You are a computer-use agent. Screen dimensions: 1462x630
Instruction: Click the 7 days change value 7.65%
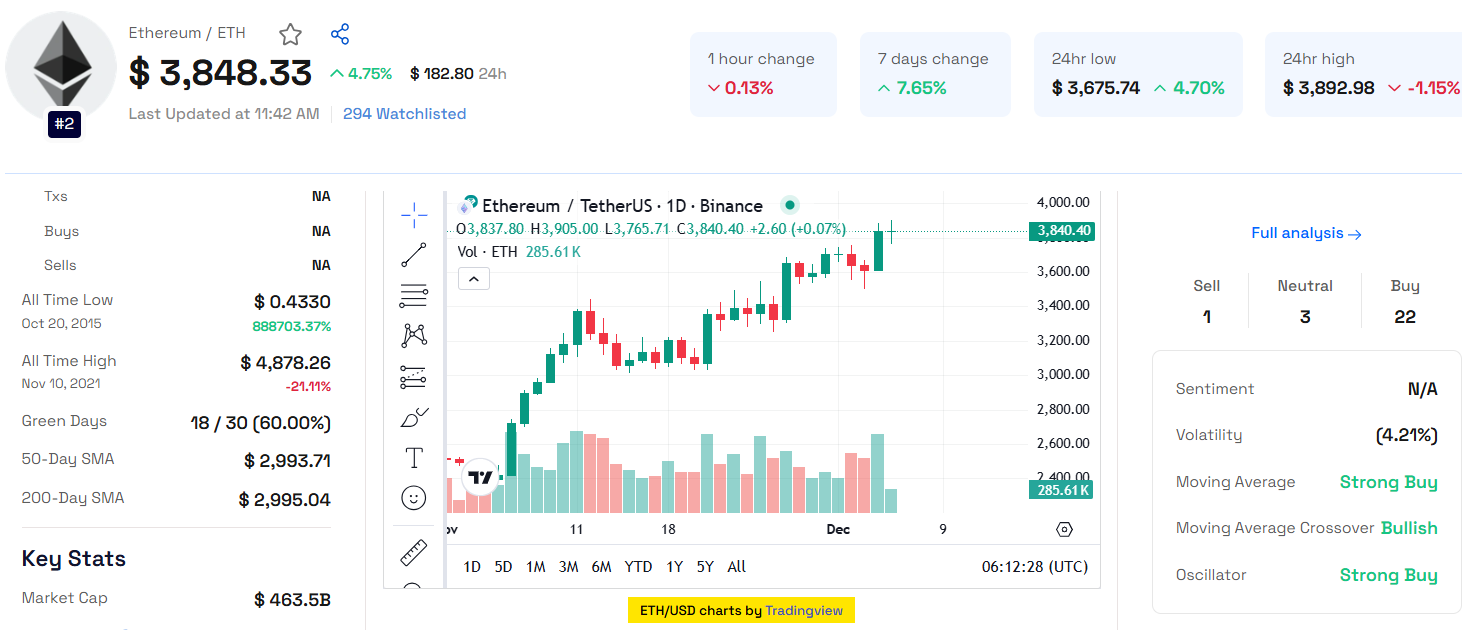(921, 88)
